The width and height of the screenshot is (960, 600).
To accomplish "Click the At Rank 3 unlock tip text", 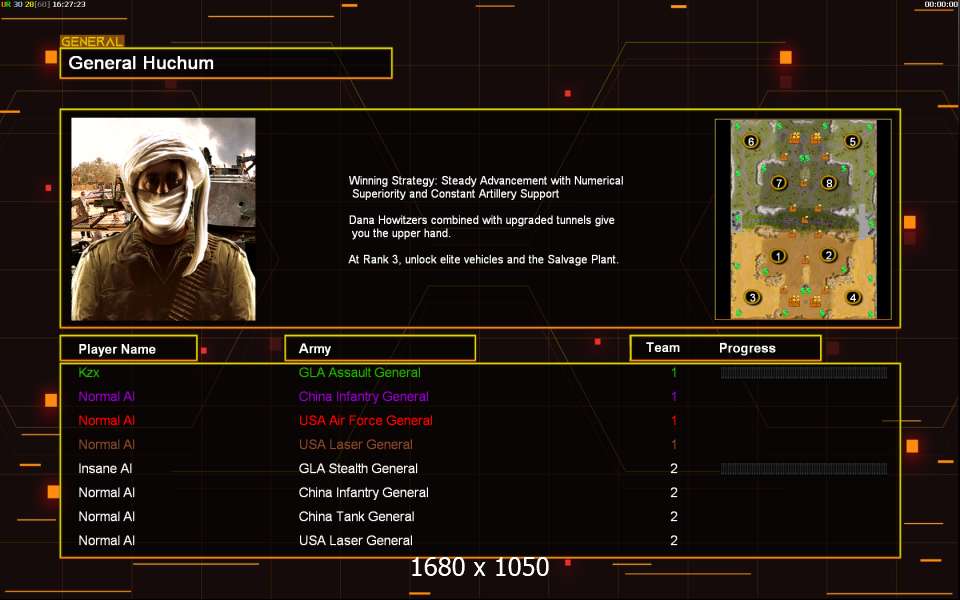I will point(484,260).
